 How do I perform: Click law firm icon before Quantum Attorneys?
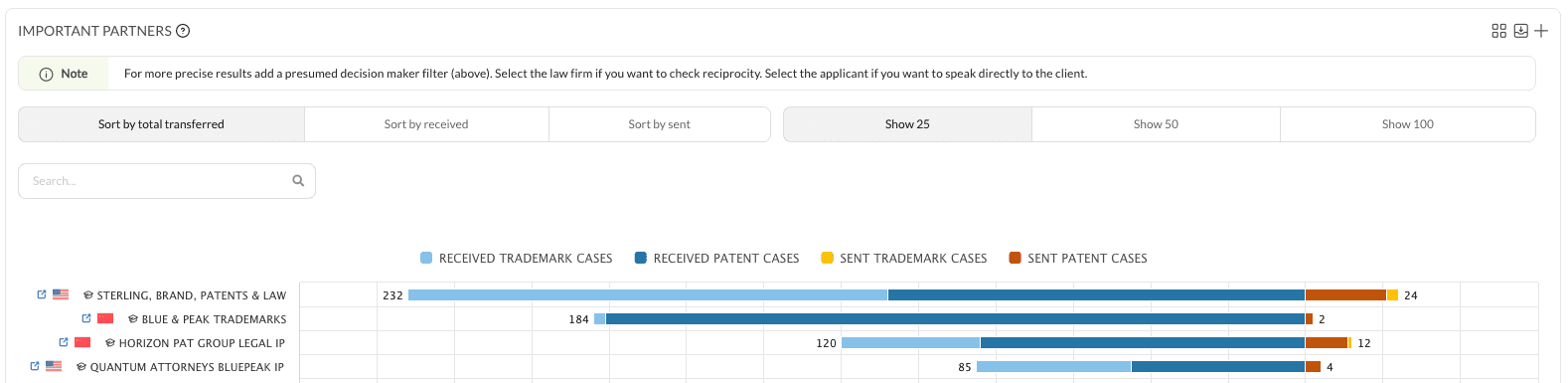(81, 367)
